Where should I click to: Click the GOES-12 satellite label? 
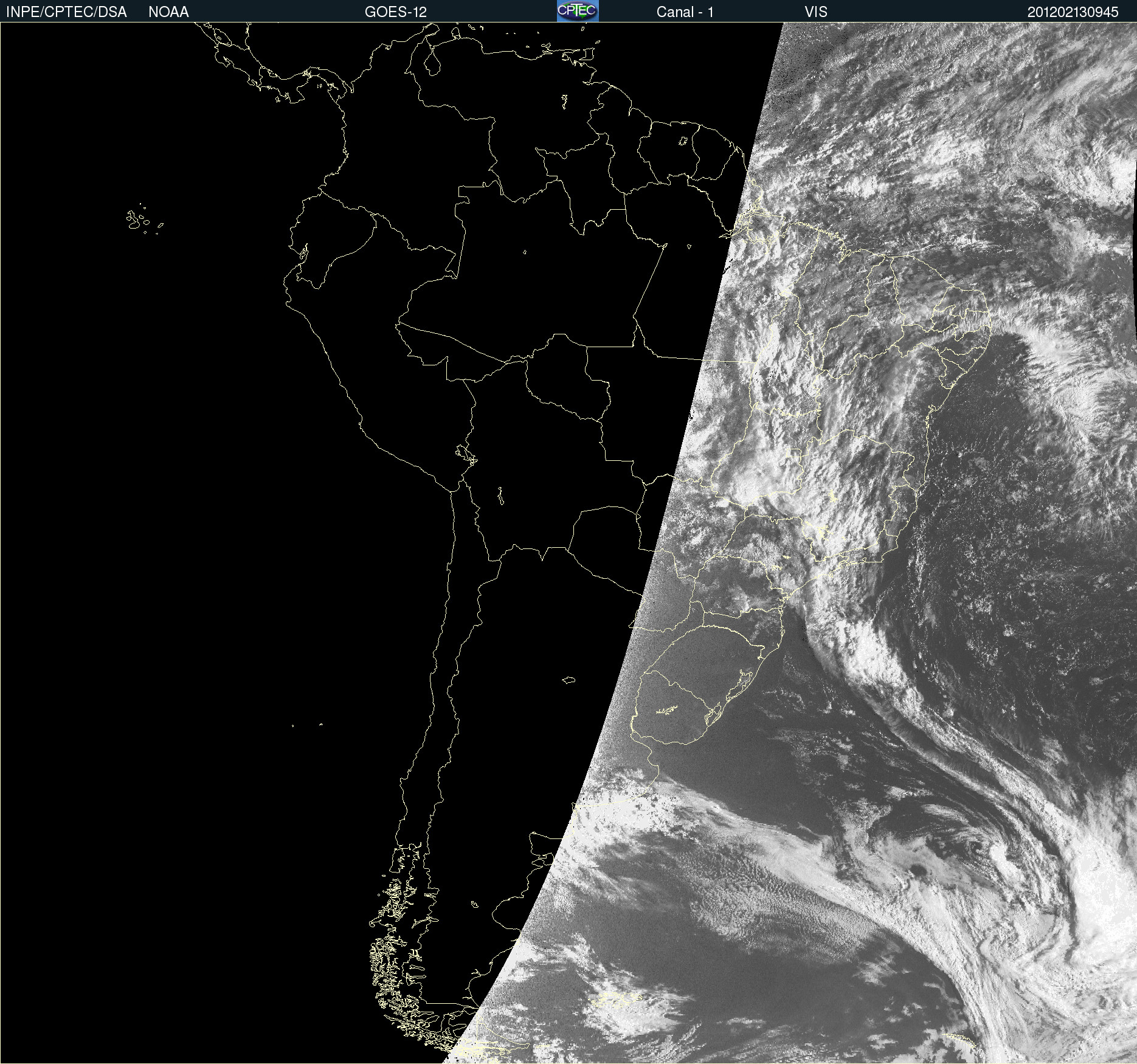pos(396,12)
